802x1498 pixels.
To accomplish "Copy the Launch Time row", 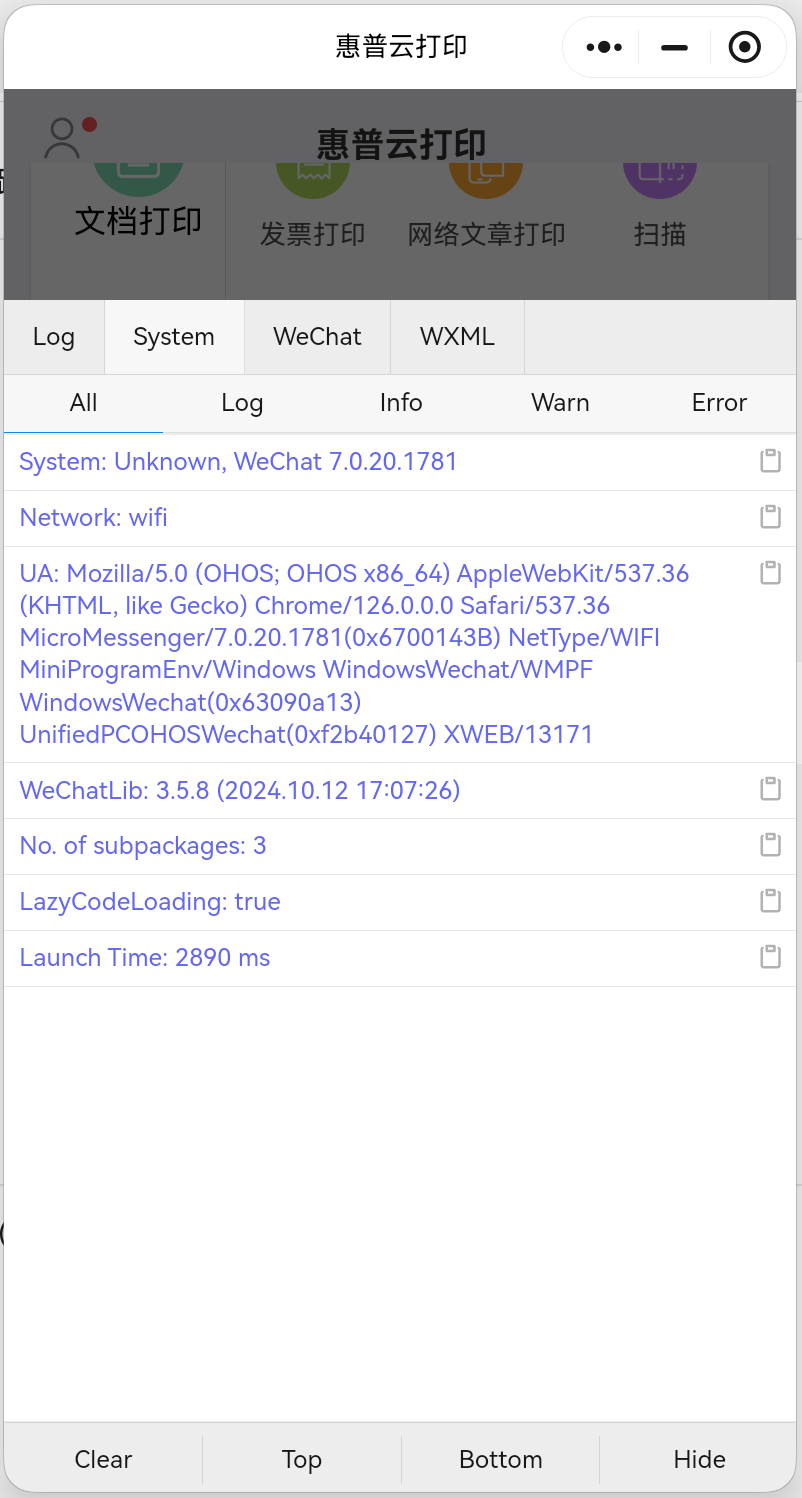I will pos(770,957).
